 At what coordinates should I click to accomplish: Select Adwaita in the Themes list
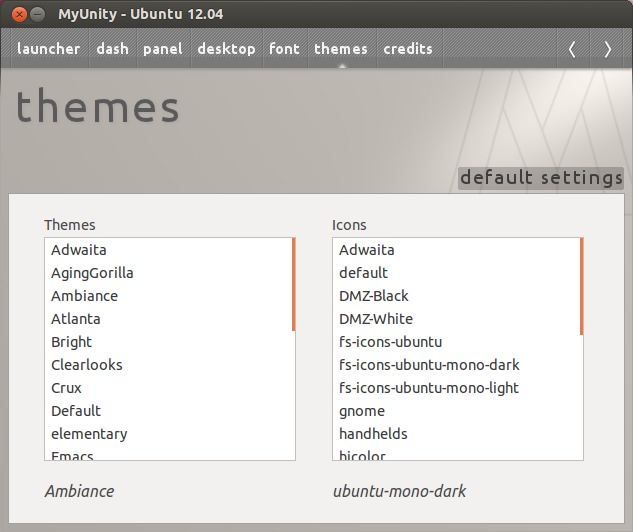coord(168,250)
